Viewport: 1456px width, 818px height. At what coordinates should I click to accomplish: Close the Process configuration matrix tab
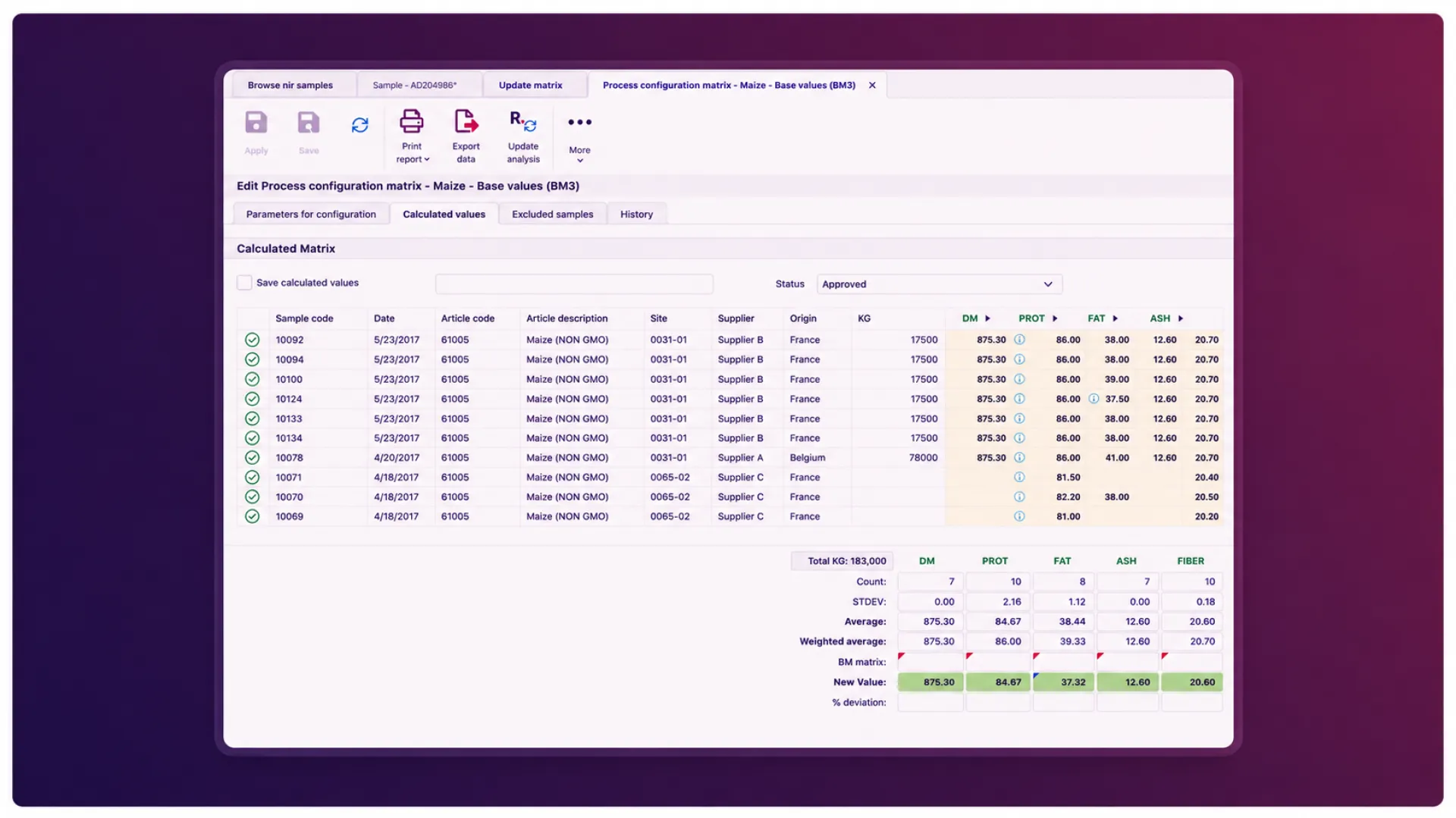[x=872, y=86]
